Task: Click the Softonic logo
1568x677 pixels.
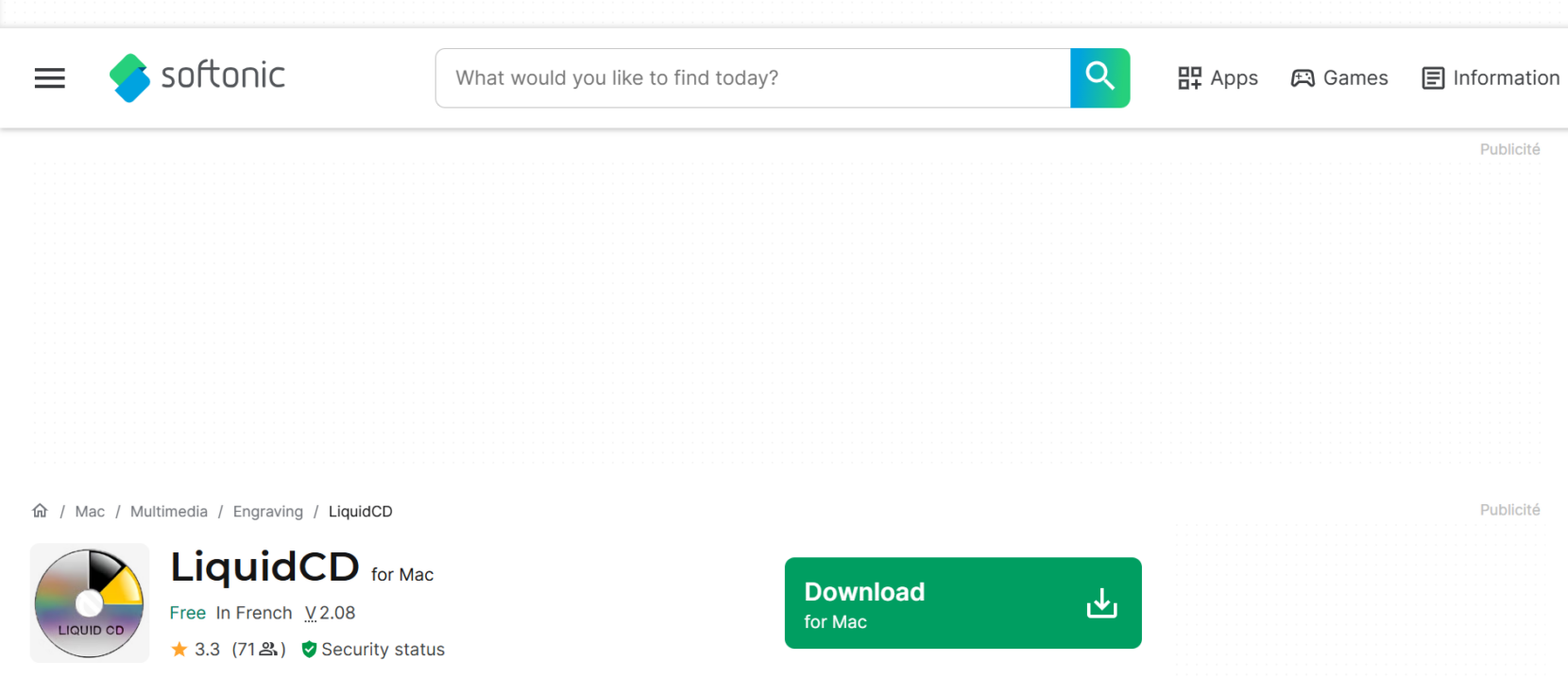Action: pos(196,77)
